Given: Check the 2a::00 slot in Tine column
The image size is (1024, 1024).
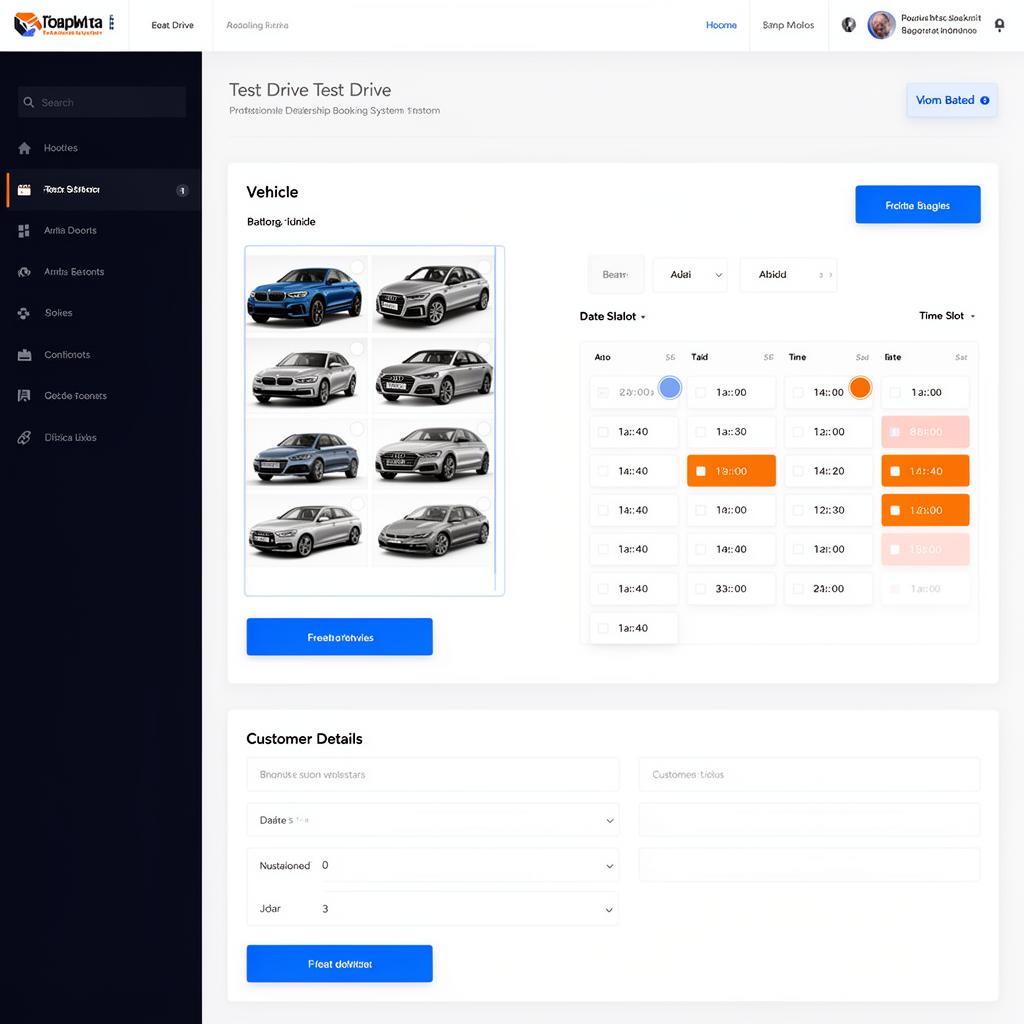Looking at the screenshot, I should click(x=797, y=589).
